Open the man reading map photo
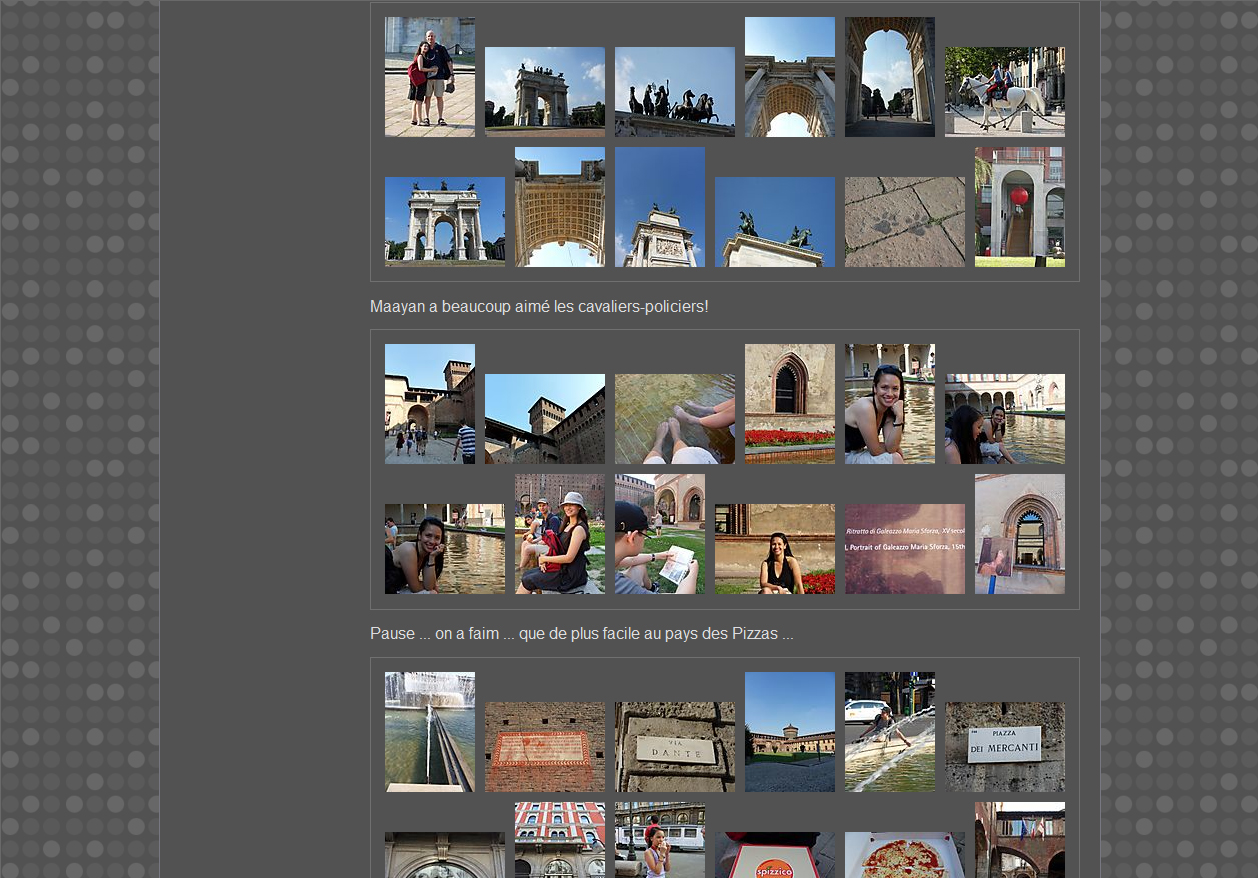The image size is (1258, 878). click(x=659, y=534)
